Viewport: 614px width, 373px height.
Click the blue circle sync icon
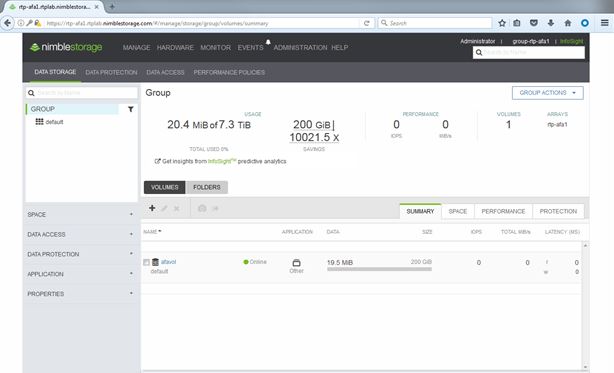pos(585,23)
